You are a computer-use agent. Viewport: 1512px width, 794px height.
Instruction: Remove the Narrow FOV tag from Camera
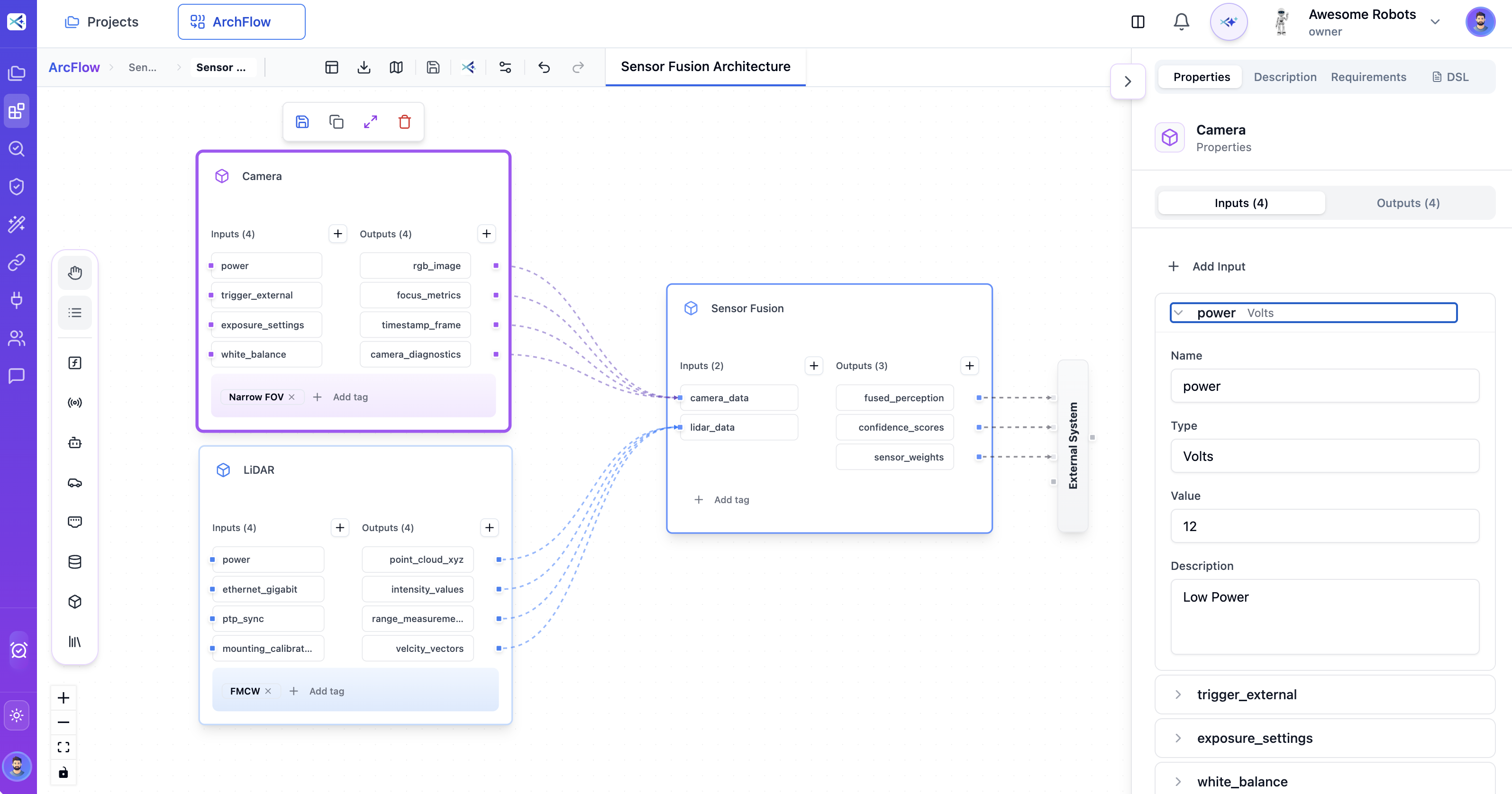coord(292,397)
